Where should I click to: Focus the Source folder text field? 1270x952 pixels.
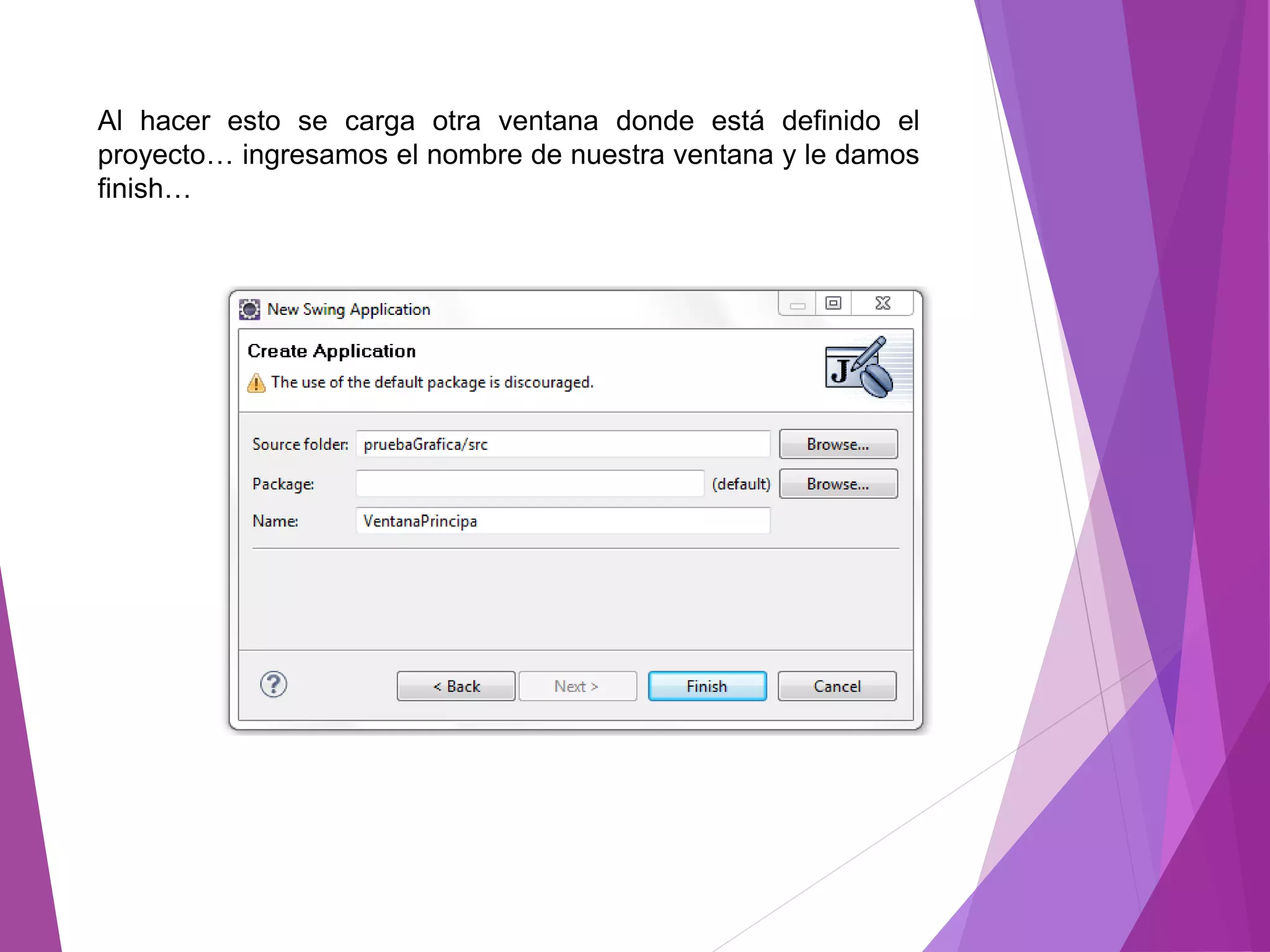pyautogui.click(x=563, y=444)
